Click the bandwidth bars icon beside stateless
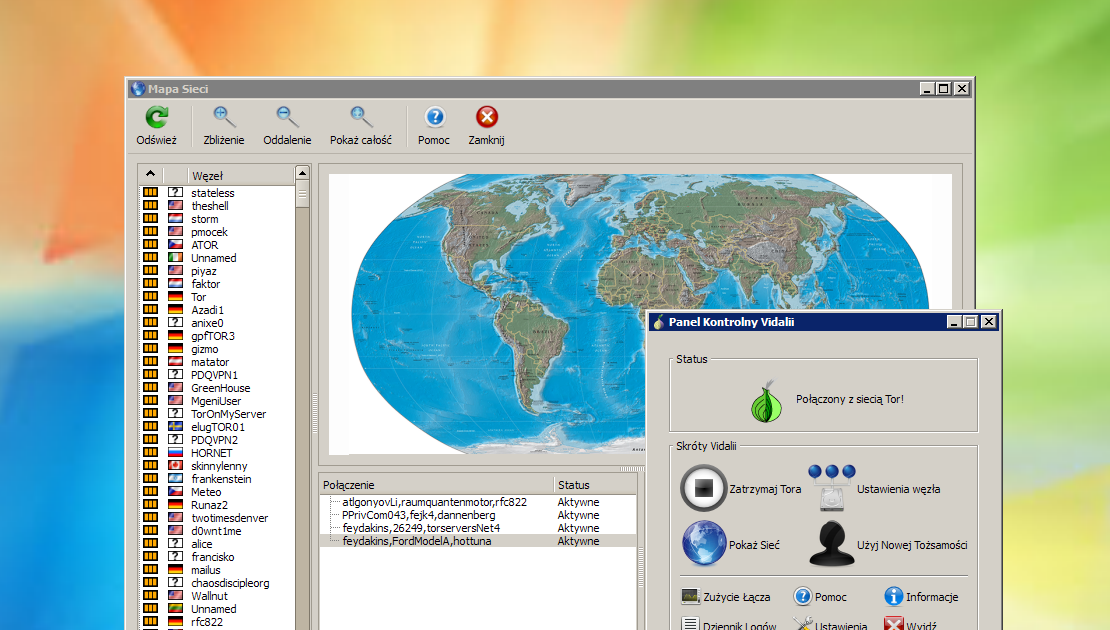 click(151, 193)
